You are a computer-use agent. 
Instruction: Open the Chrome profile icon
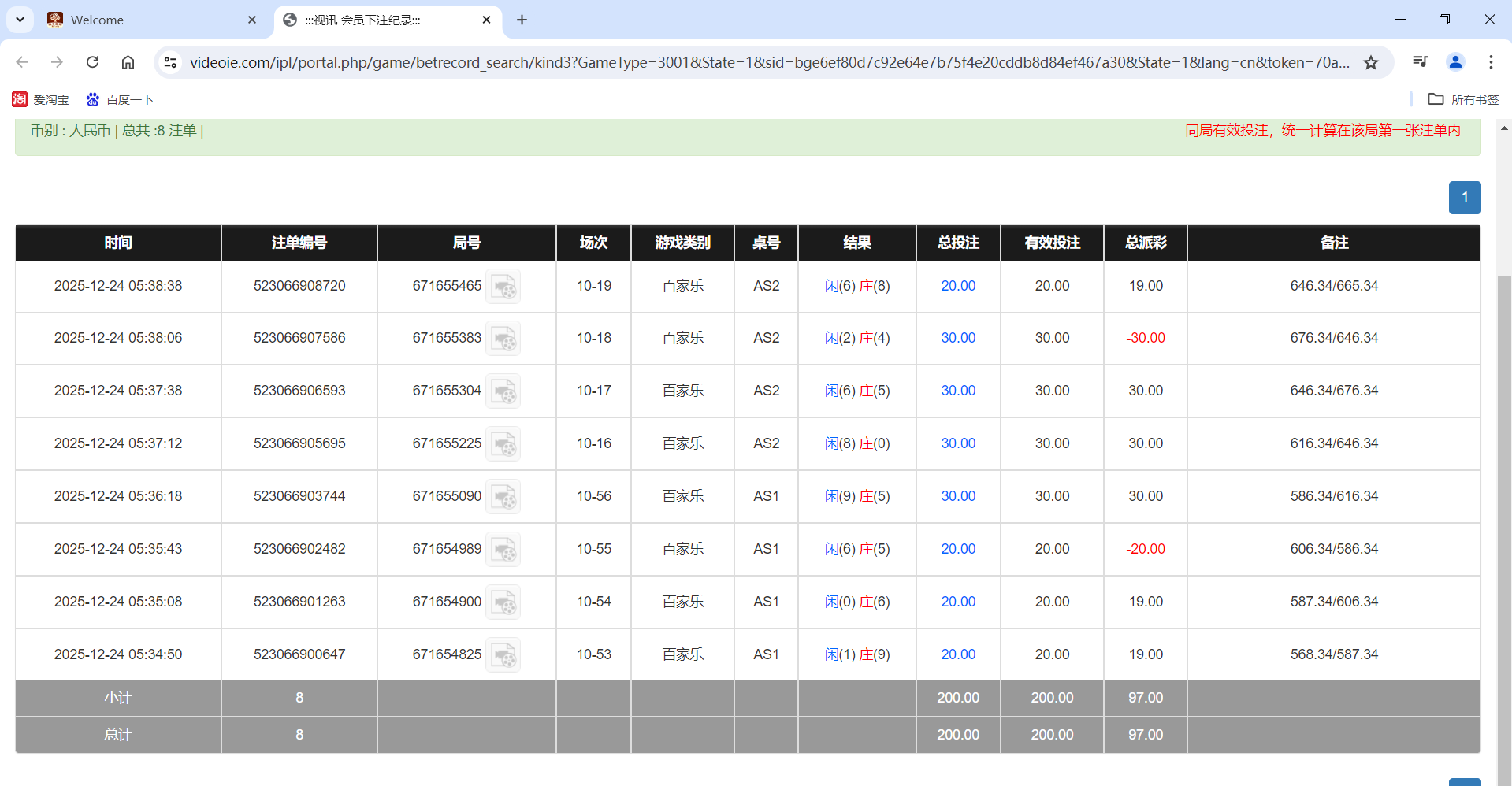coord(1455,62)
